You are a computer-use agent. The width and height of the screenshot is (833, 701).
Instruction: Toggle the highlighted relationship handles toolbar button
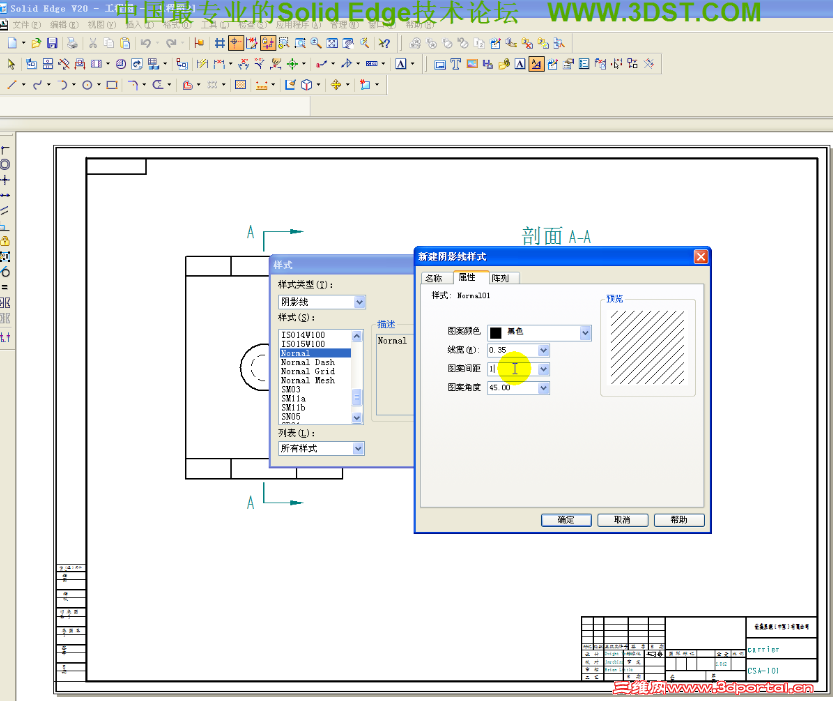(x=268, y=43)
